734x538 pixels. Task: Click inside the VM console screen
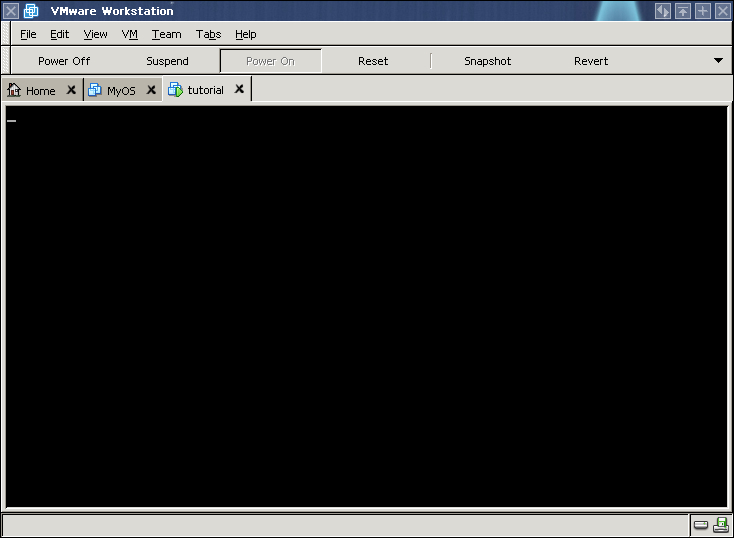point(367,307)
